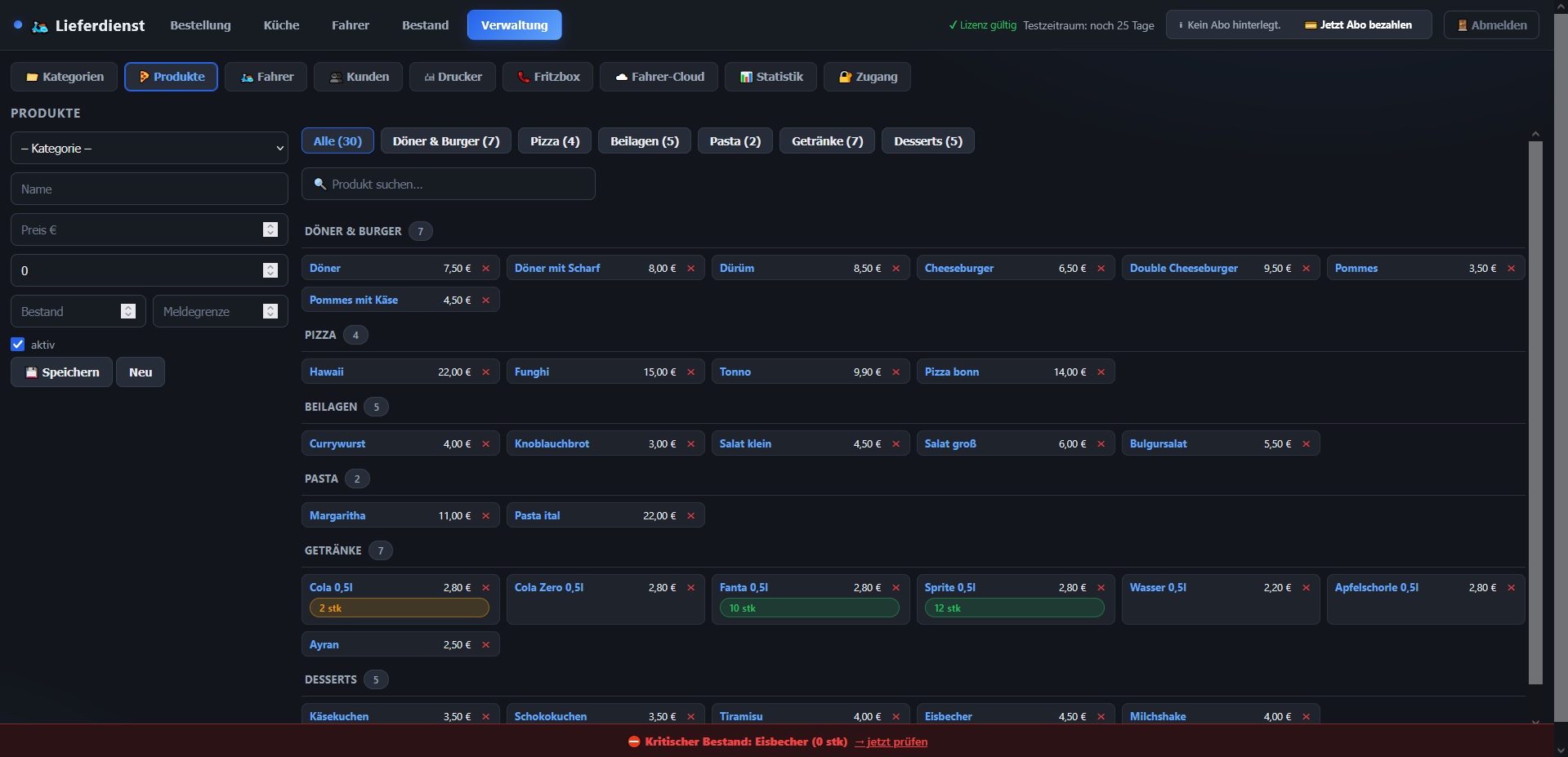Open the Kategorie dropdown
Screen dimensions: 1568x757
(x=150, y=149)
